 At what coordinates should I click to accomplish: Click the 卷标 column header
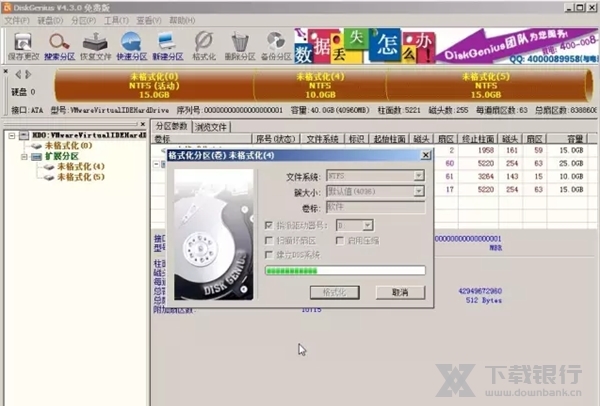point(202,139)
